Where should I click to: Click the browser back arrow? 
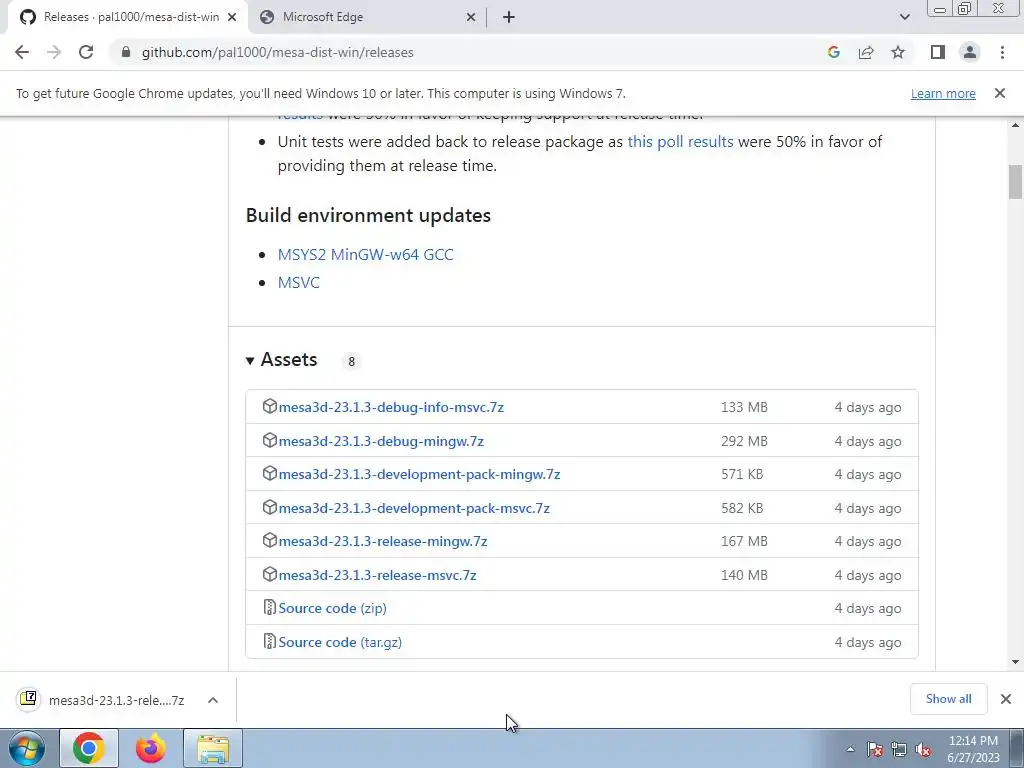pos(22,52)
